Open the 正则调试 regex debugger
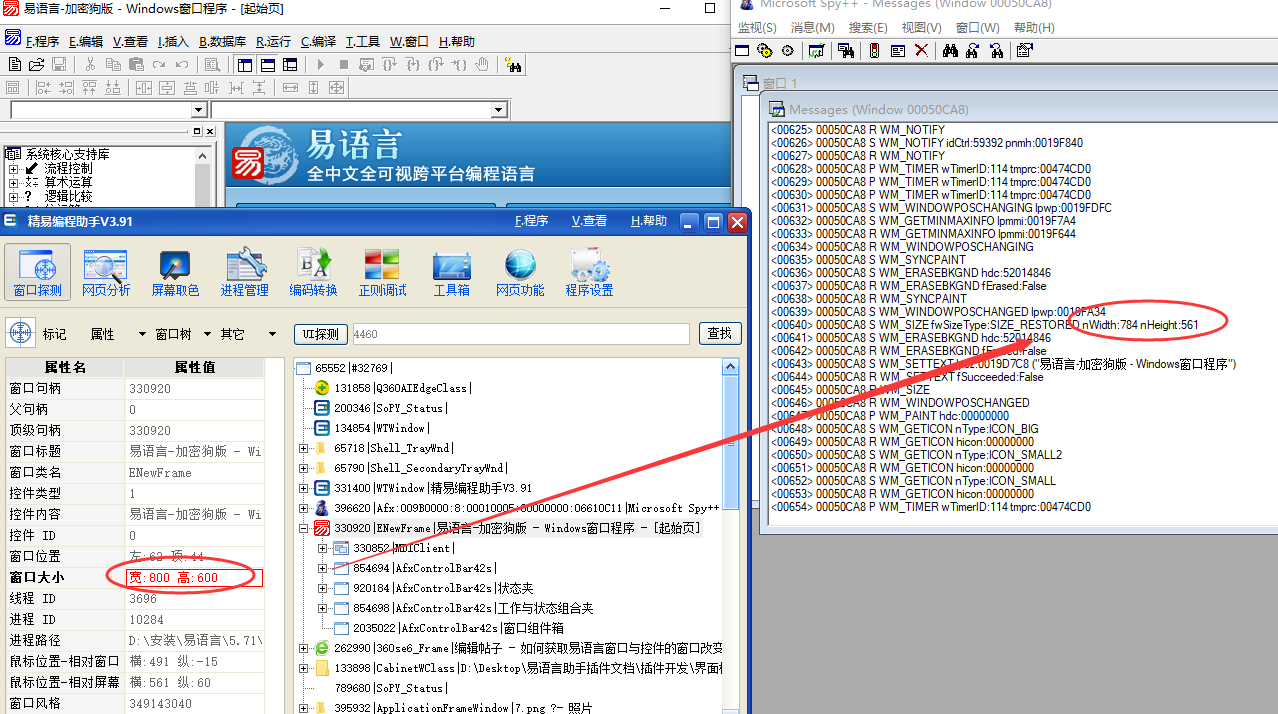 382,273
